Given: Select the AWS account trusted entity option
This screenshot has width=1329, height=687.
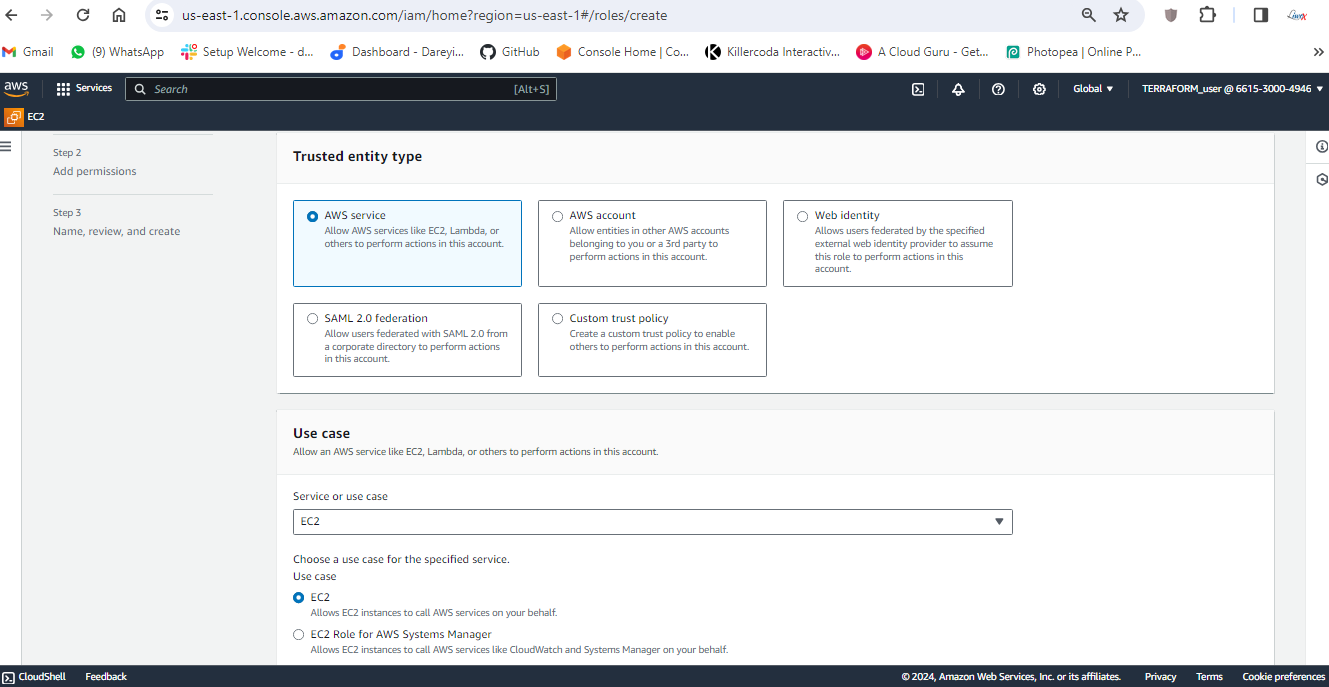Looking at the screenshot, I should [558, 216].
